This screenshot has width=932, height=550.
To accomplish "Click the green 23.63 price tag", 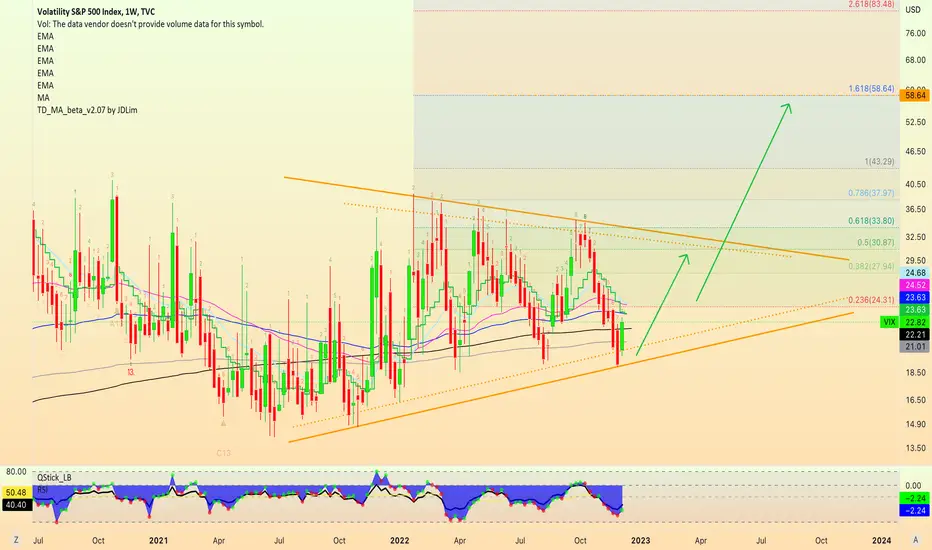I will tap(915, 310).
